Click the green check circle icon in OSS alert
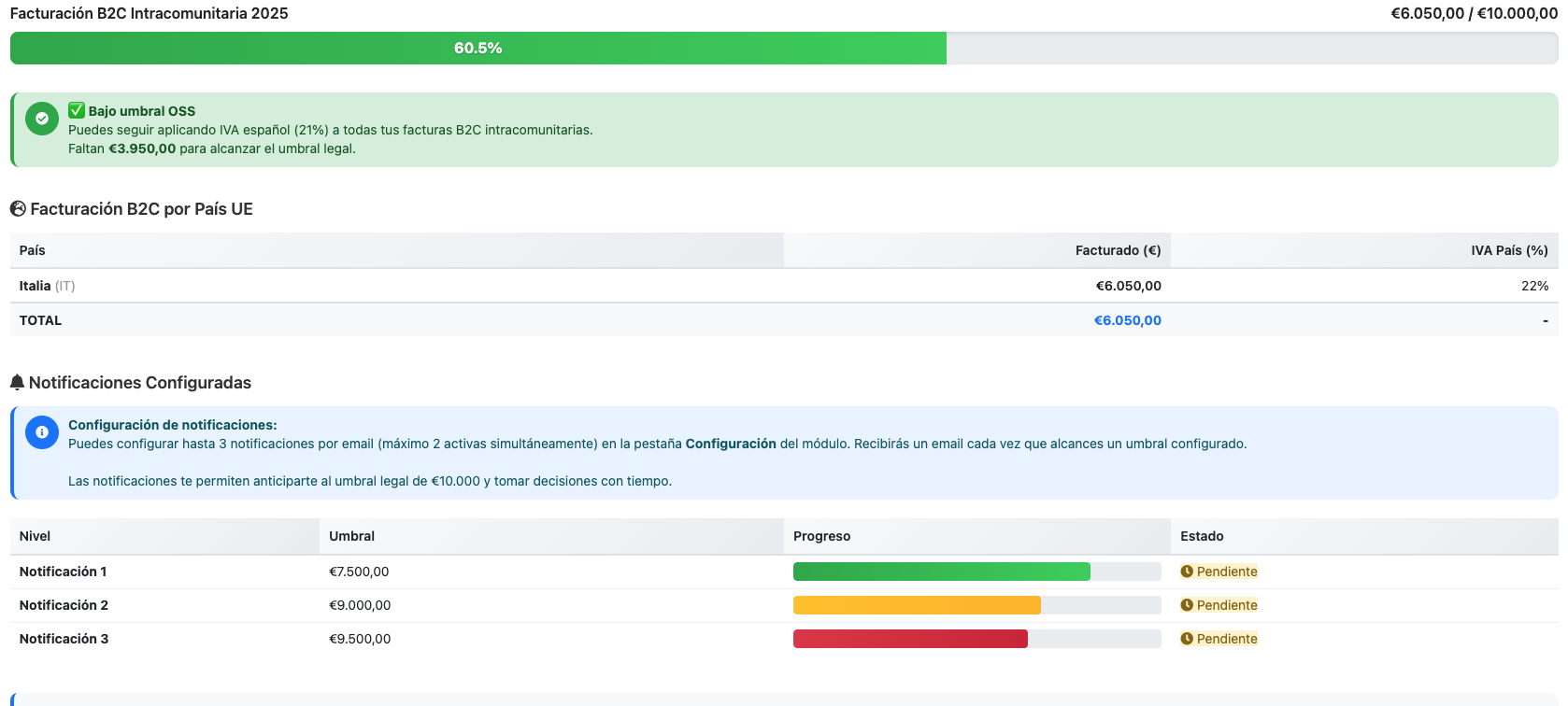Image resolution: width=1568 pixels, height=706 pixels. click(x=42, y=119)
